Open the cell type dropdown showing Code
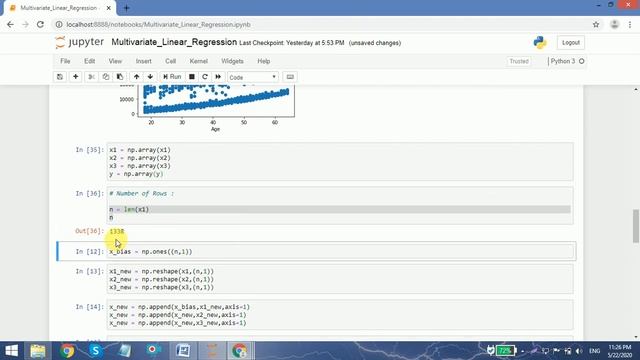Viewport: 640px width, 360px height. [253, 77]
